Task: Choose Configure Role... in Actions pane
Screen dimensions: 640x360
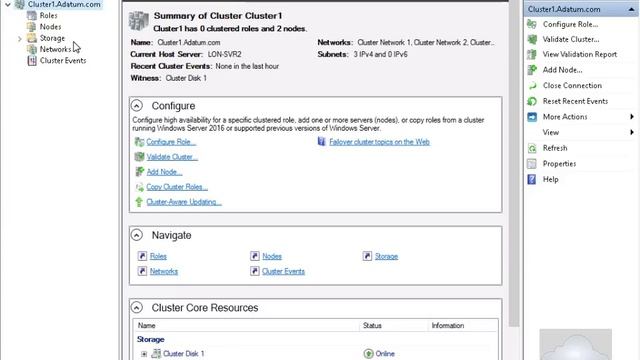Action: [570, 24]
